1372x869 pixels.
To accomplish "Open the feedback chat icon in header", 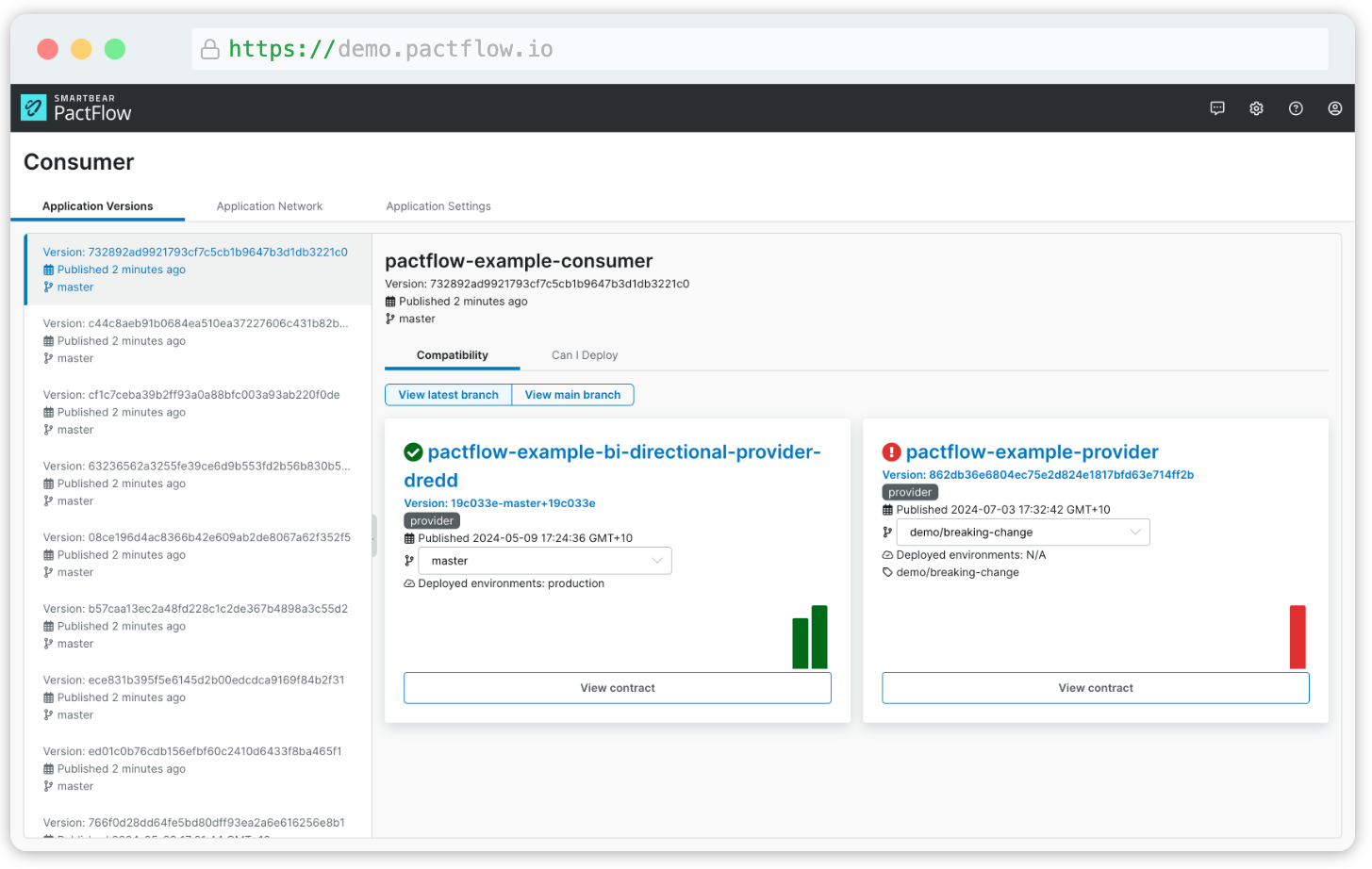I will coord(1217,108).
